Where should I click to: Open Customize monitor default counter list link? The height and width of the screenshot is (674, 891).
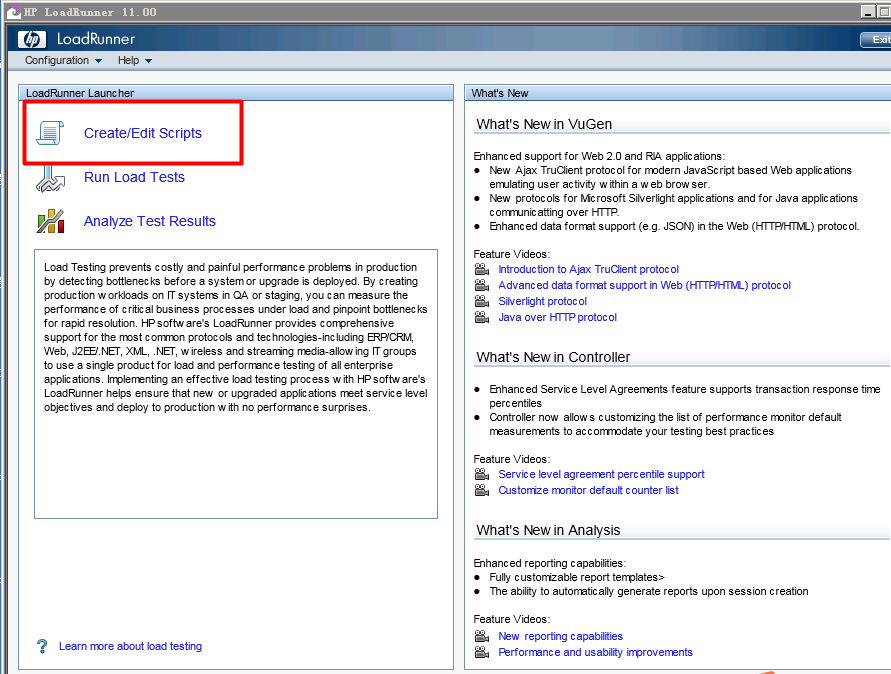(588, 490)
